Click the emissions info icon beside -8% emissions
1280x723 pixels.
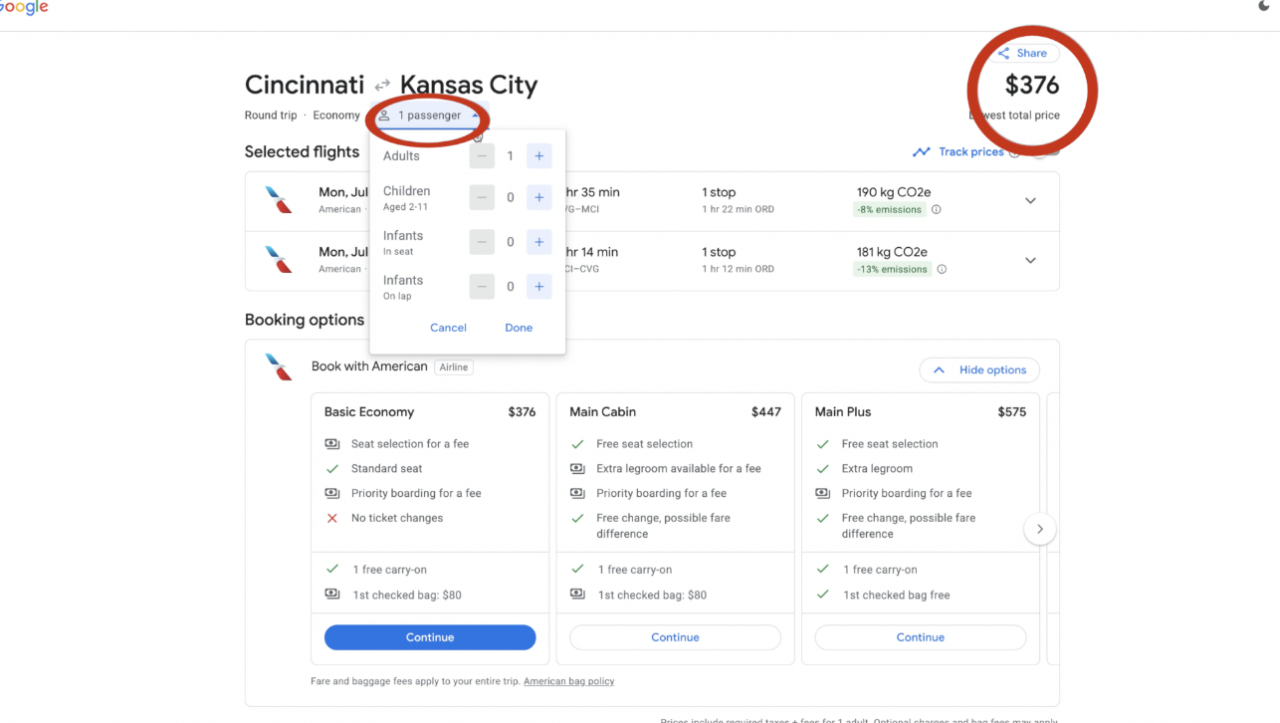pos(934,209)
